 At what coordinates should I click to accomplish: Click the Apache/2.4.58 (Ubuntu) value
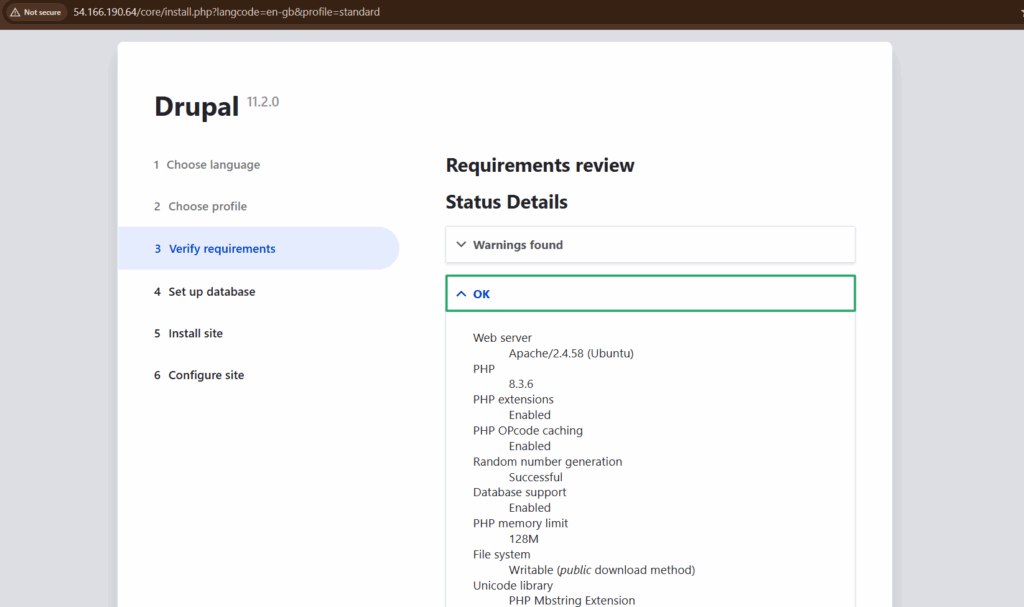[571, 353]
